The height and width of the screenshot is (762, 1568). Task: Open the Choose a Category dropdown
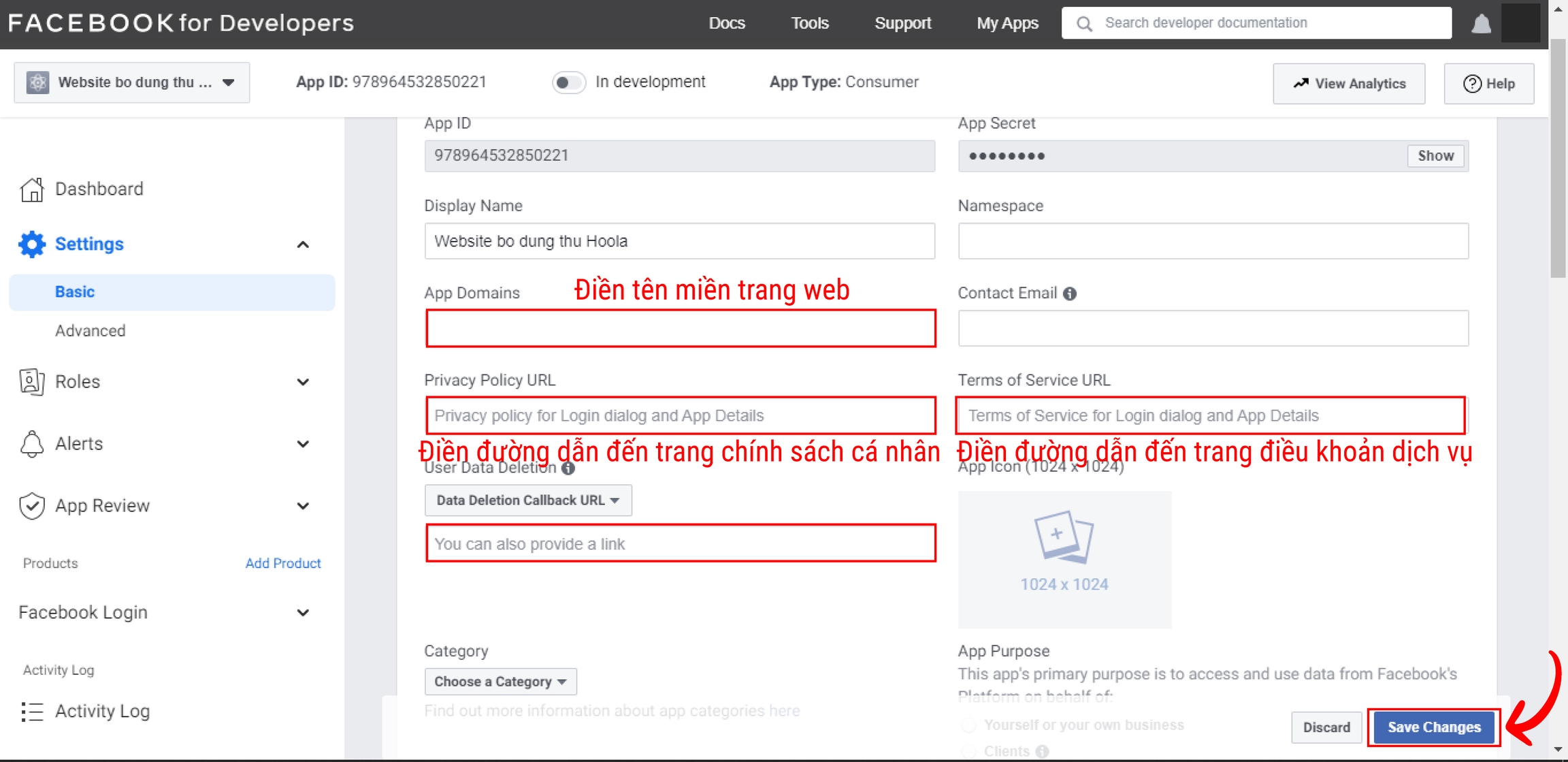pyautogui.click(x=500, y=682)
